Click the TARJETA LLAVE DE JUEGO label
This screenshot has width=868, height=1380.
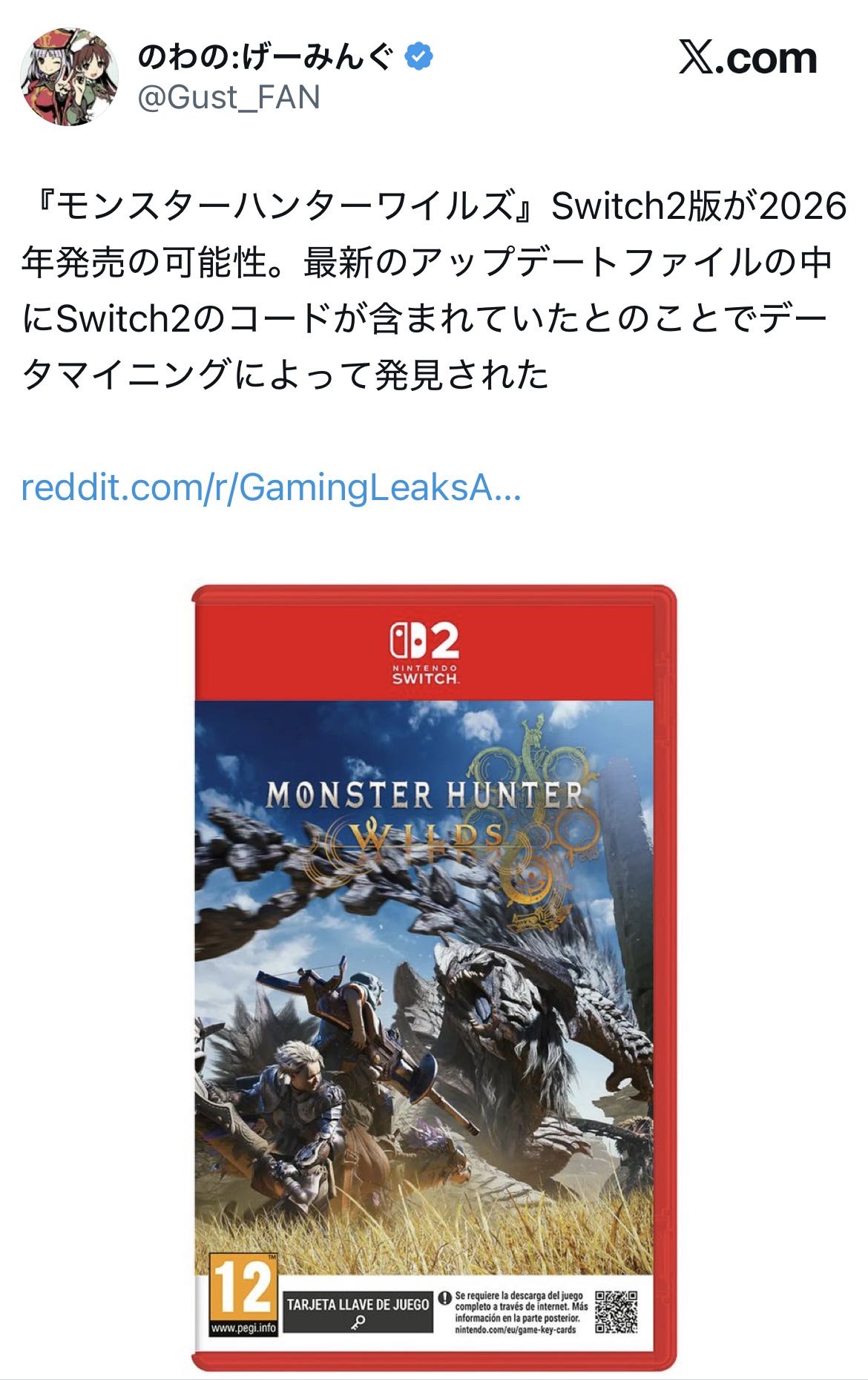pos(358,1304)
